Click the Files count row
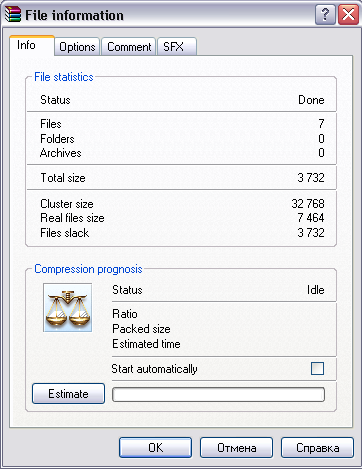Image resolution: width=362 pixels, height=469 pixels. click(x=182, y=124)
